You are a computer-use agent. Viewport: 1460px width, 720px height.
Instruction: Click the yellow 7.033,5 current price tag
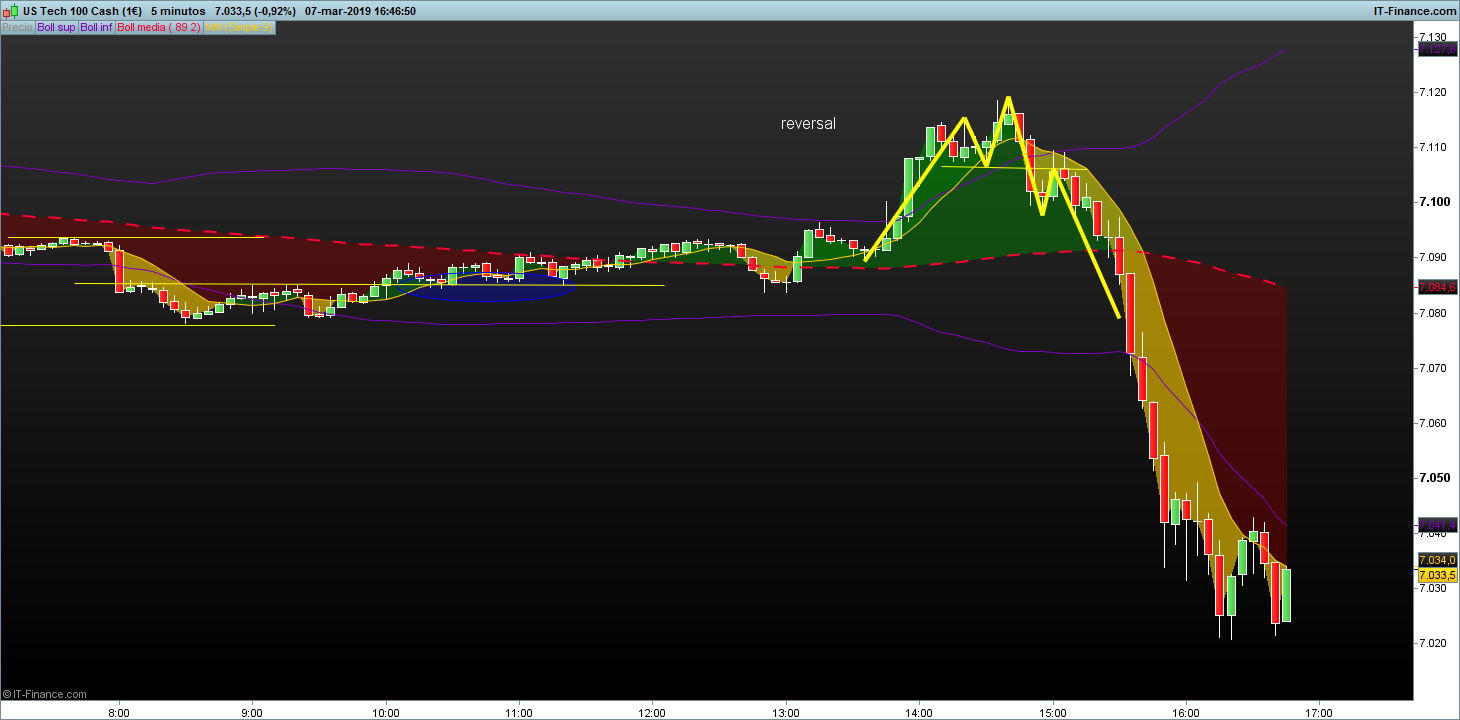1435,576
